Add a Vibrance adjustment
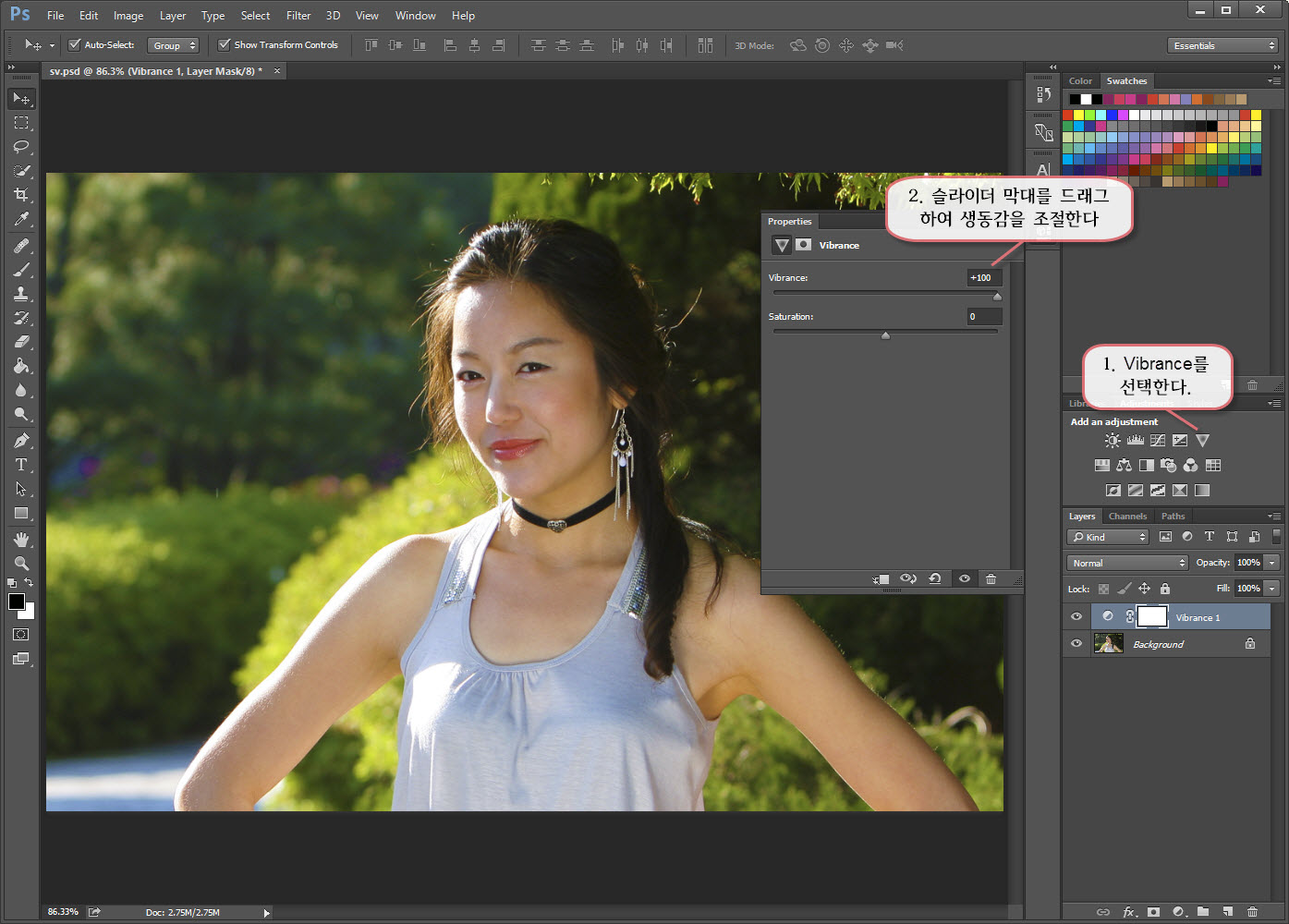Viewport: 1289px width, 924px height. coord(1202,441)
